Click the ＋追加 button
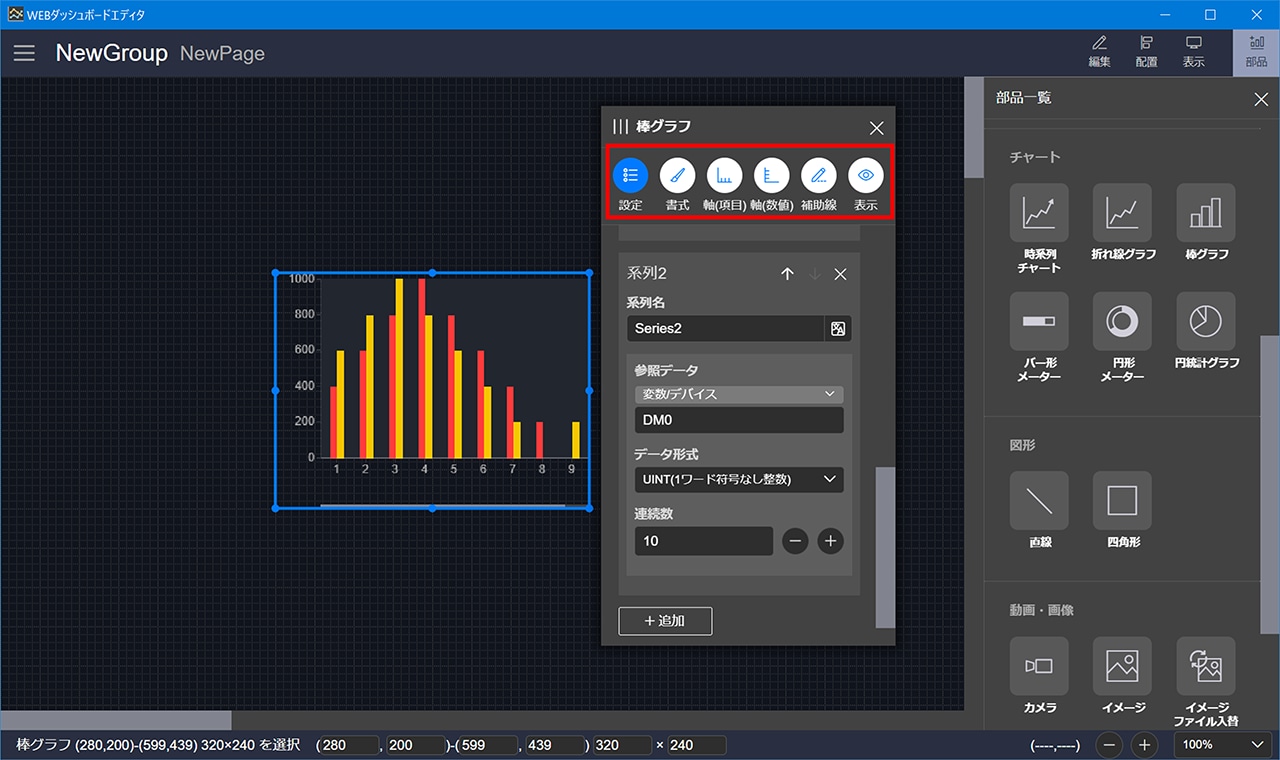Viewport: 1280px width, 760px height. coord(665,621)
